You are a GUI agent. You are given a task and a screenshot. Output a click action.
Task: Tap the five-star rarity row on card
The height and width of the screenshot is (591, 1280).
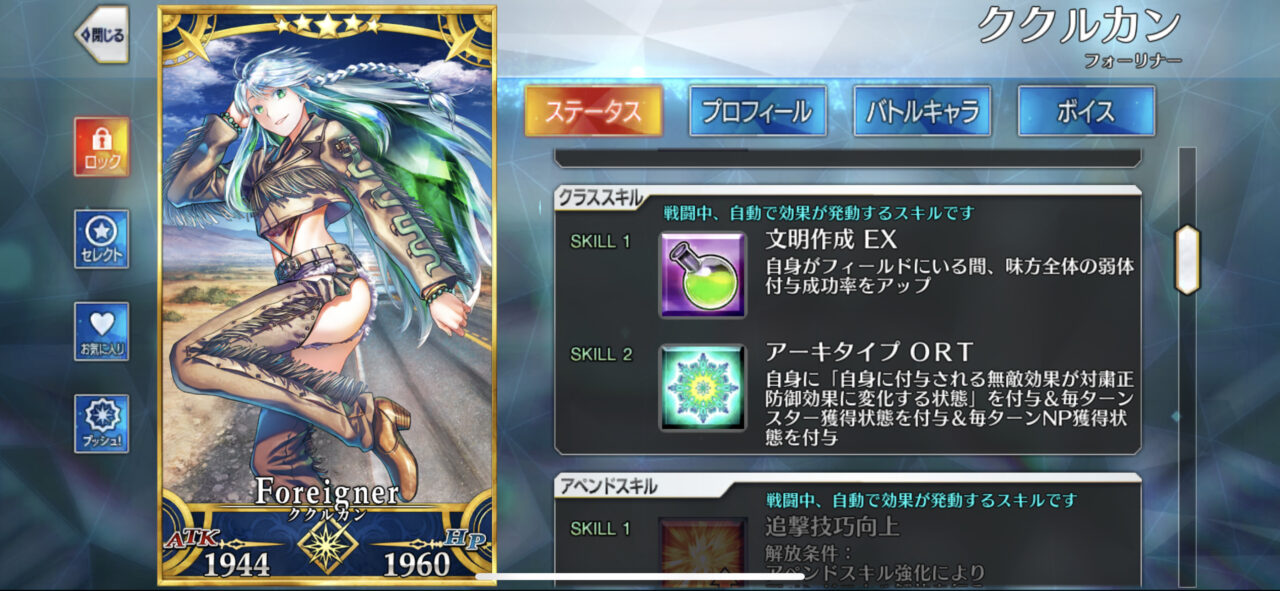point(327,25)
